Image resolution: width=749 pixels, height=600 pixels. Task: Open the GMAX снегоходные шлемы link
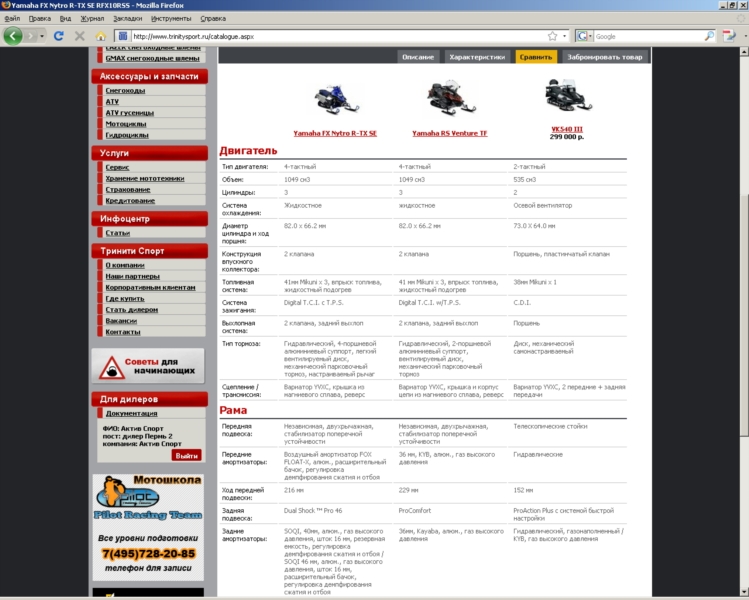152,58
